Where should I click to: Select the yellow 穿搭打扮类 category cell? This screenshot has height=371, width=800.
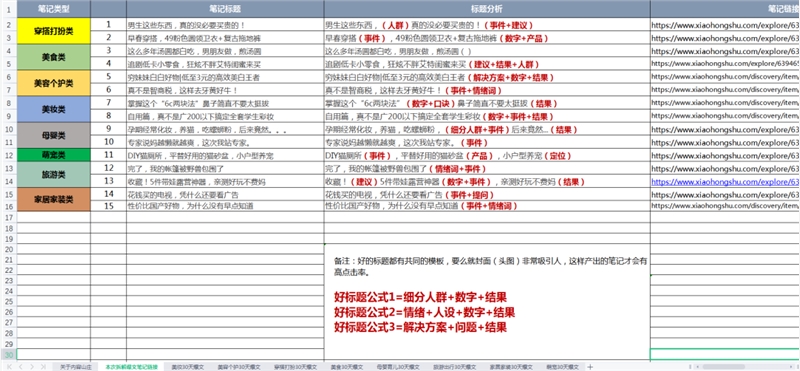point(54,31)
